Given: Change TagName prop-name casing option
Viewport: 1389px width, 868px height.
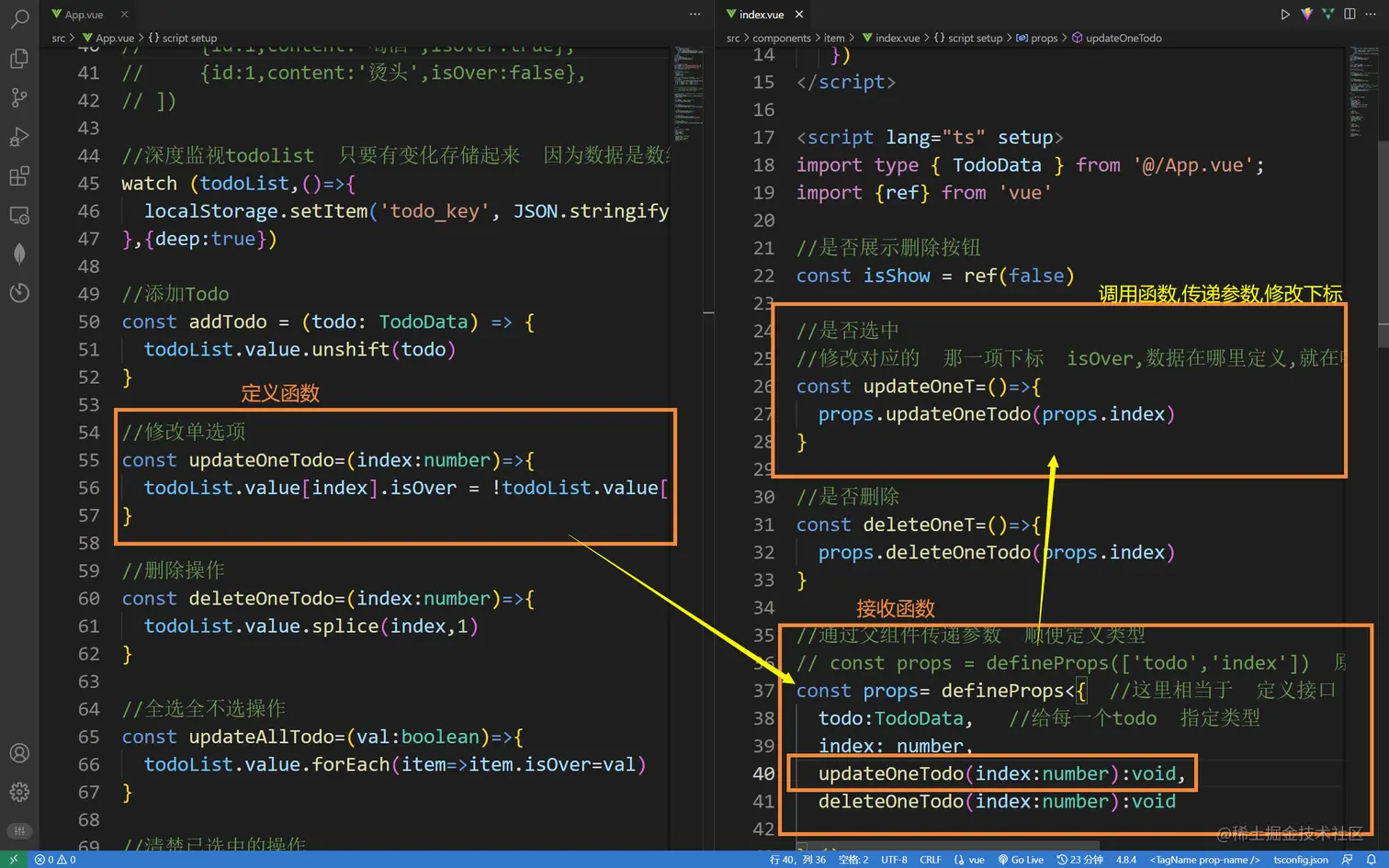Looking at the screenshot, I should 1204,860.
